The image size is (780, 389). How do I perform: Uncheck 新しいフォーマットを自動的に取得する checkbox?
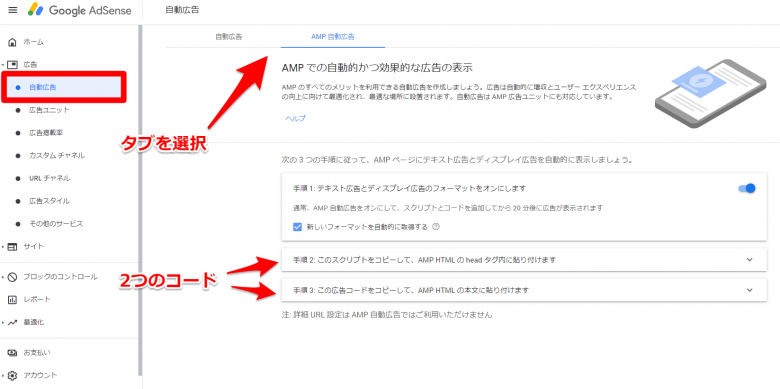click(297, 227)
